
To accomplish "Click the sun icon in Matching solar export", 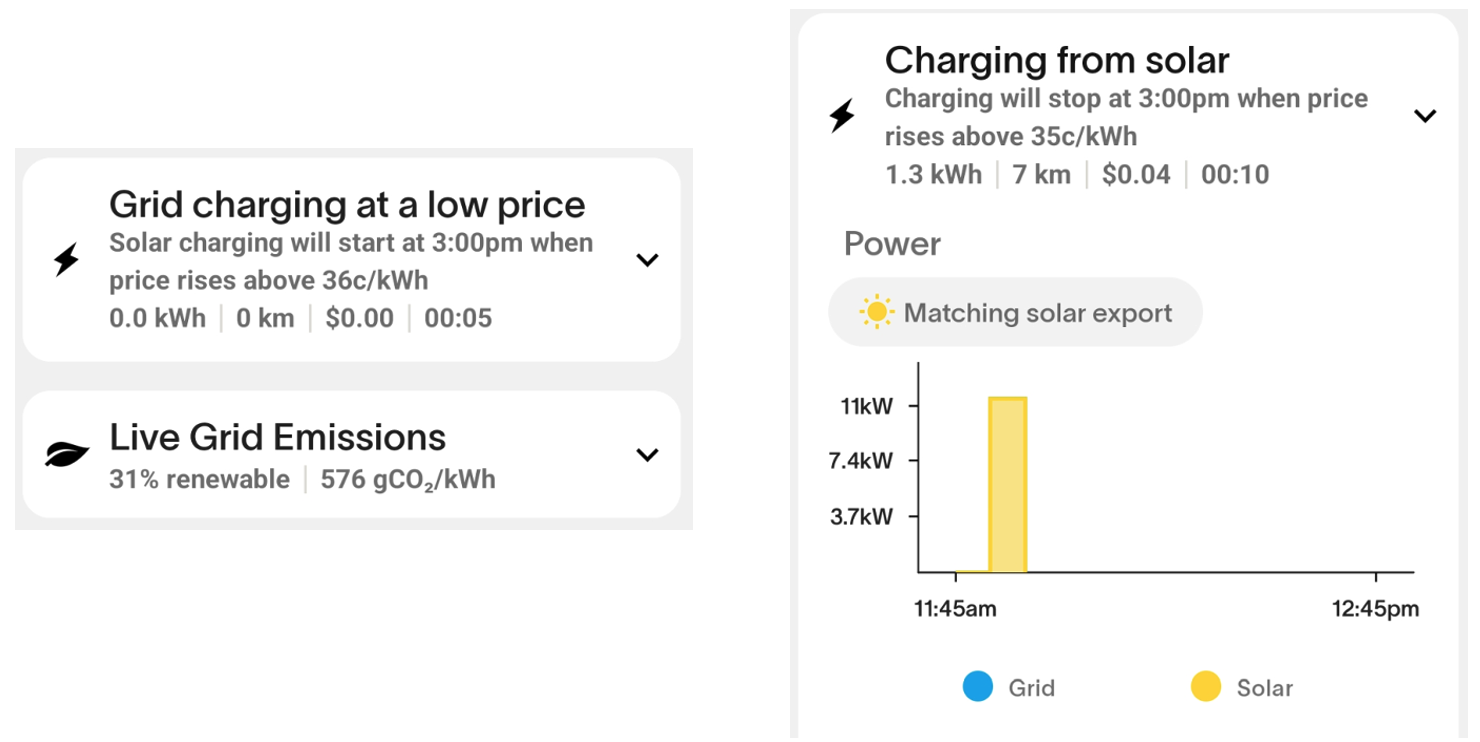I will [x=876, y=313].
